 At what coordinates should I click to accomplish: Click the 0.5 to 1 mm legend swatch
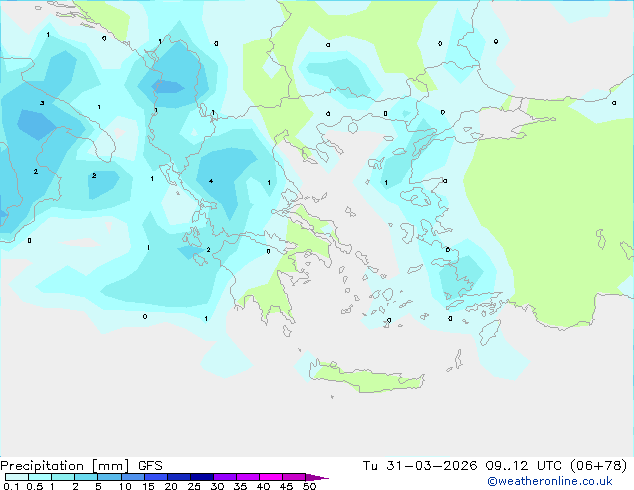click(40, 477)
